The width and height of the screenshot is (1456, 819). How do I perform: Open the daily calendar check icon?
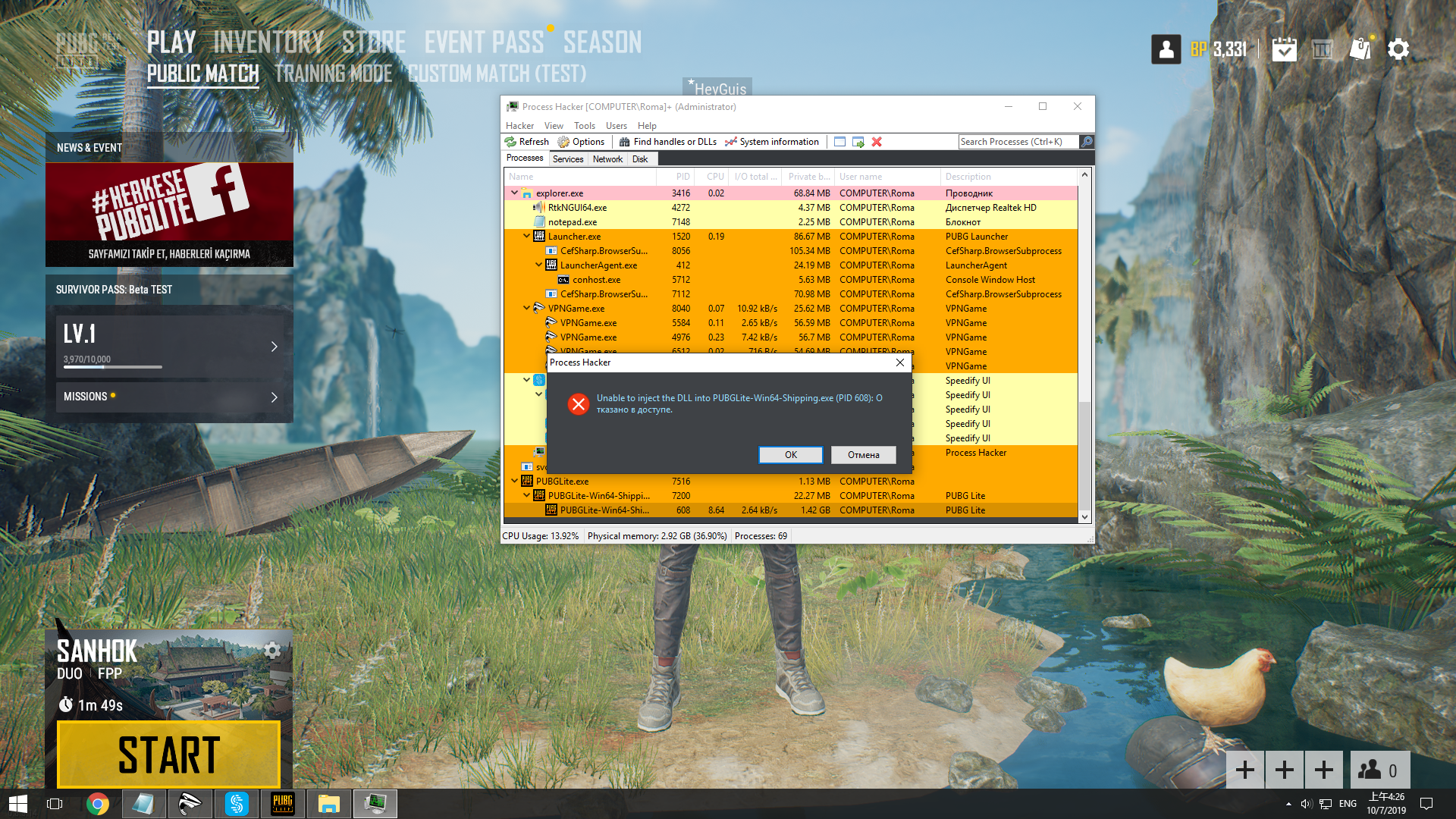1284,49
